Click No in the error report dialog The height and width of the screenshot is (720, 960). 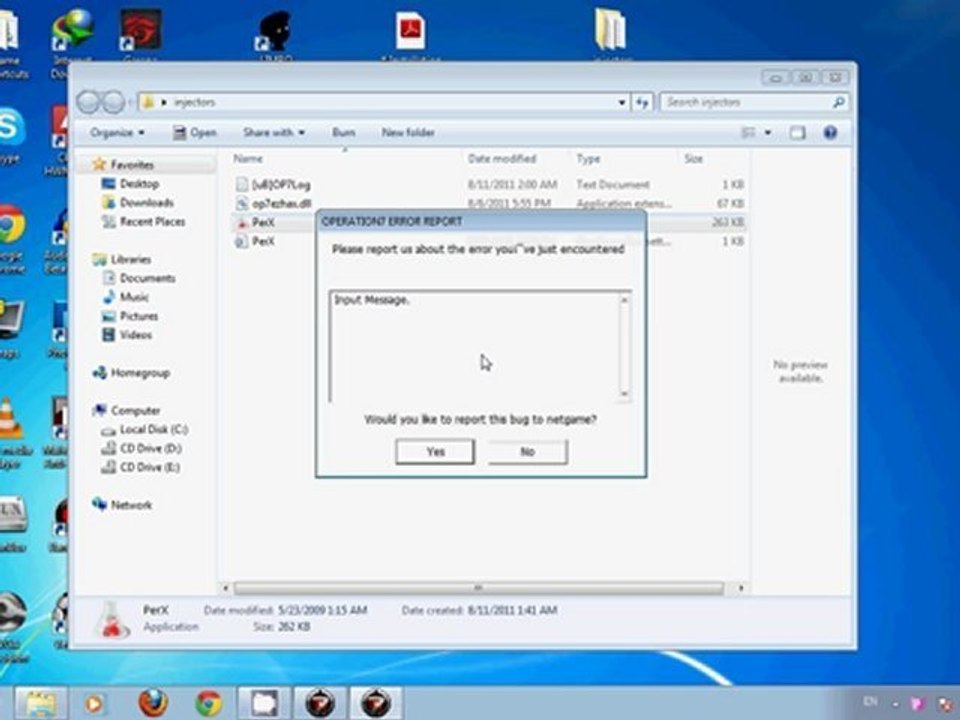pyautogui.click(x=528, y=452)
